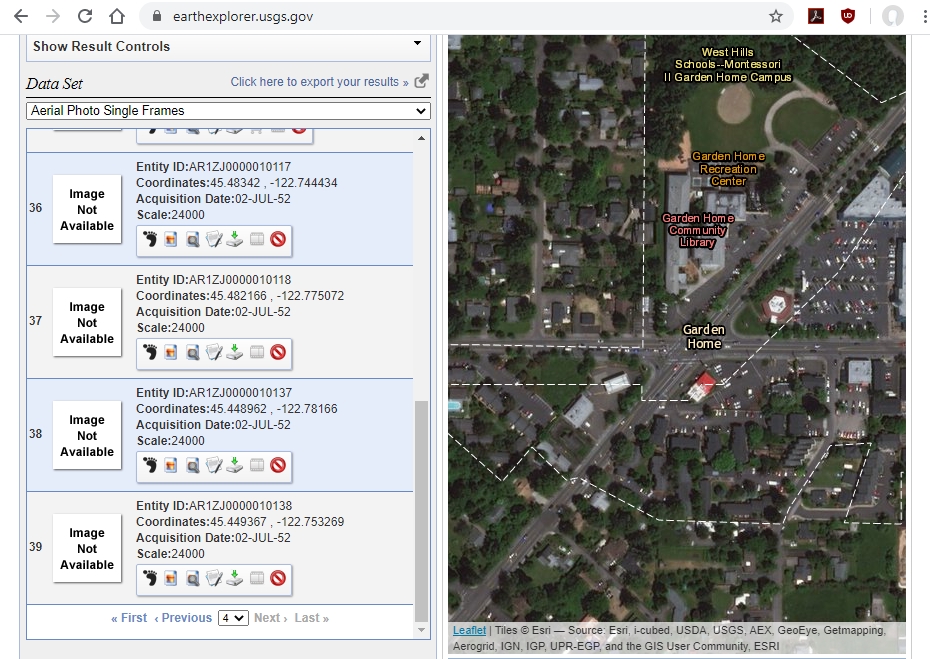Show footprint for scene AR1ZJ0000010138

coord(150,578)
